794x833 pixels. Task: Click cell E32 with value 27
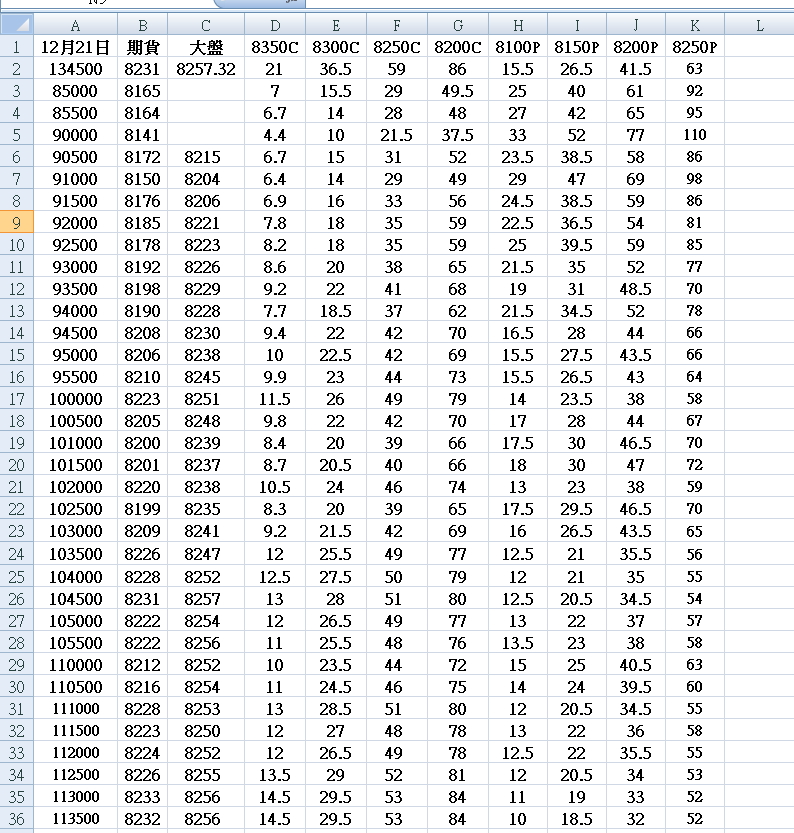(x=336, y=730)
